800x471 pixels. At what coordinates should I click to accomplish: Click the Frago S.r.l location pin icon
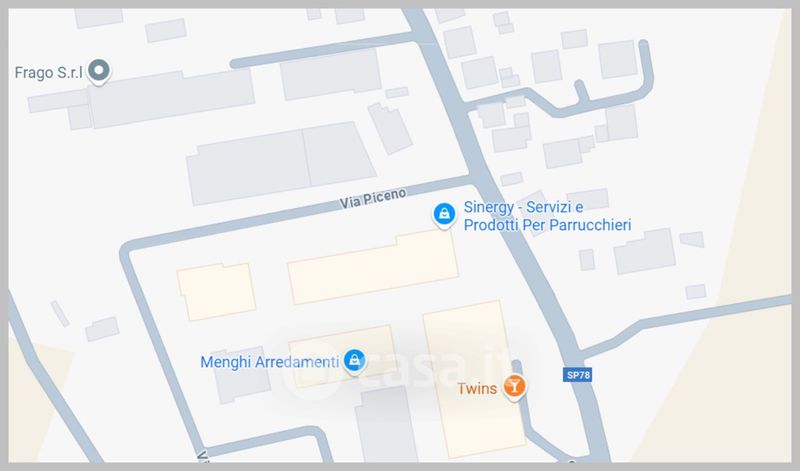[99, 71]
